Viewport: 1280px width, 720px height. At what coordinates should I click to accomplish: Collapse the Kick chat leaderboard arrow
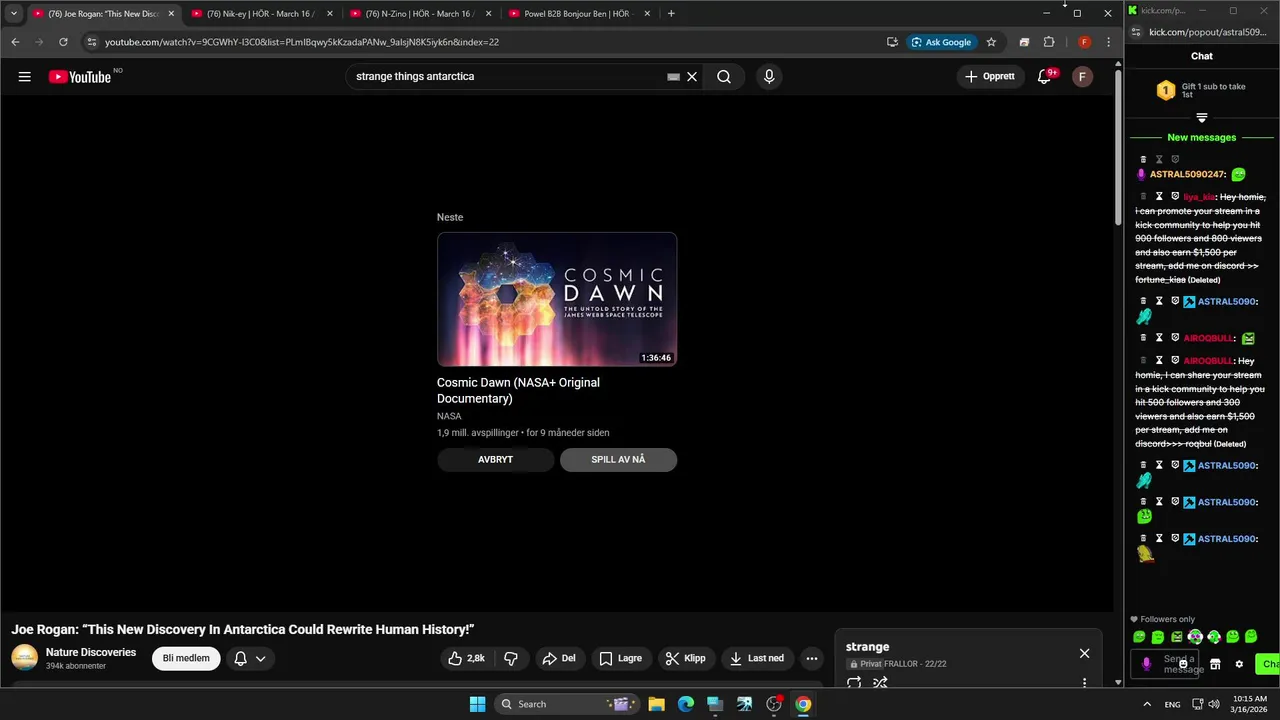tap(1202, 117)
